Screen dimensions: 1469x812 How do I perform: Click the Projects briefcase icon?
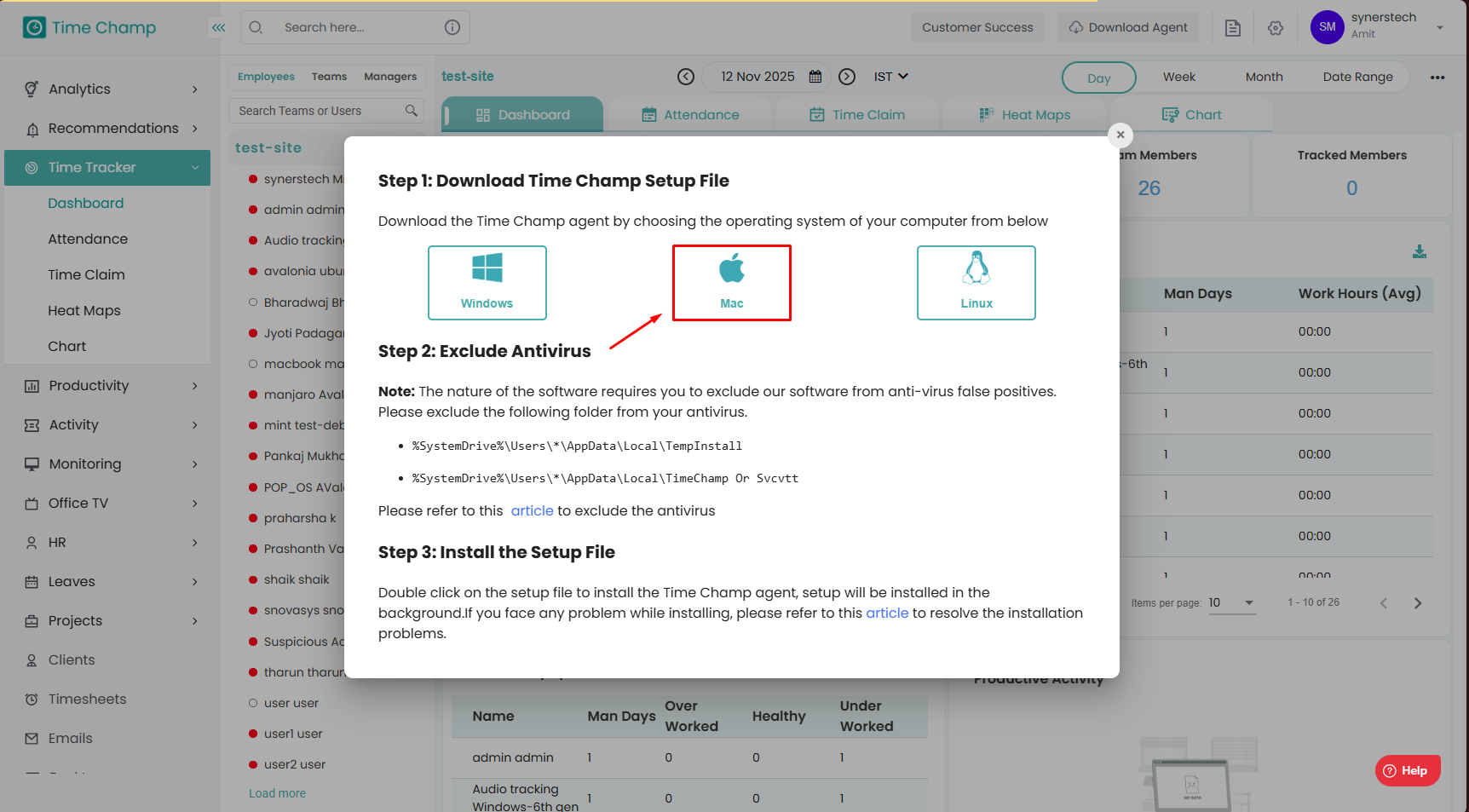(32, 621)
